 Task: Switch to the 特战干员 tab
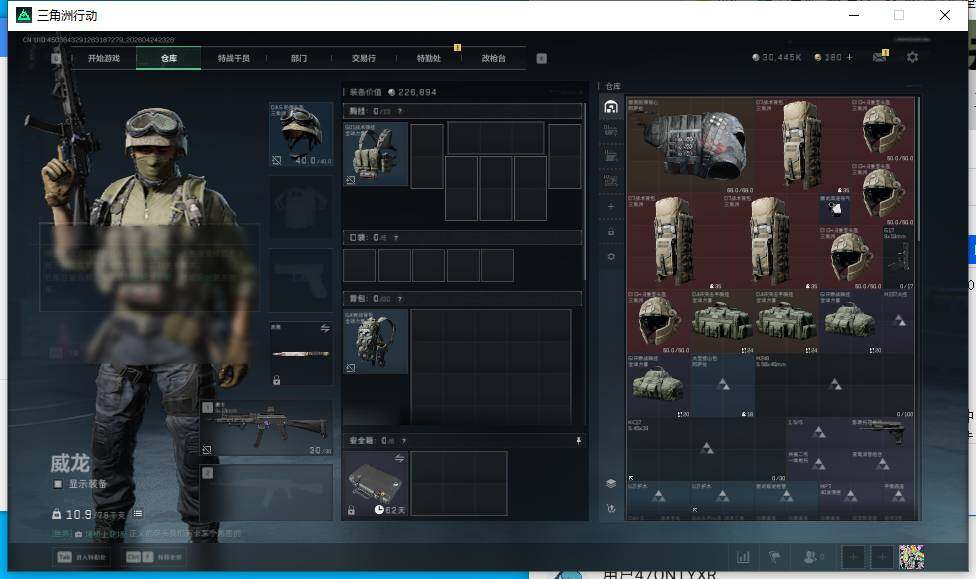coord(234,58)
